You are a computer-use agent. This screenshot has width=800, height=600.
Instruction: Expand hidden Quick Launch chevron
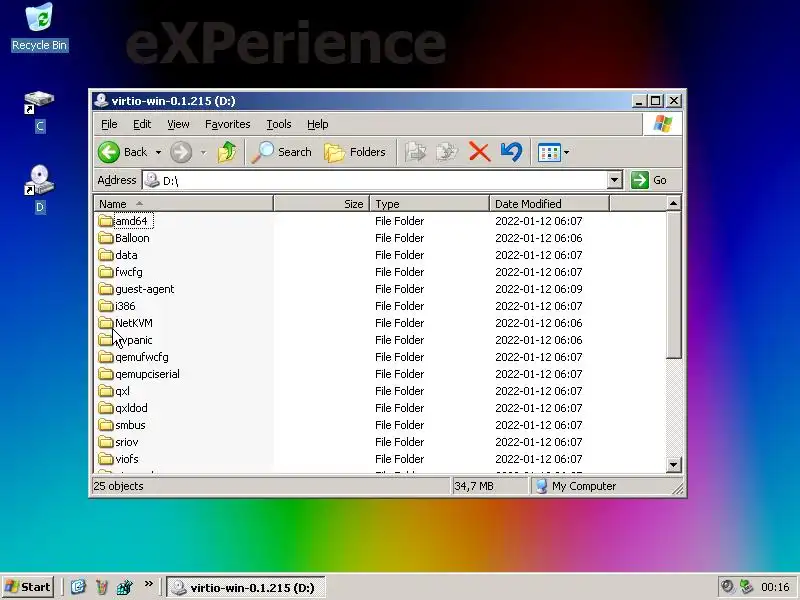point(148,583)
